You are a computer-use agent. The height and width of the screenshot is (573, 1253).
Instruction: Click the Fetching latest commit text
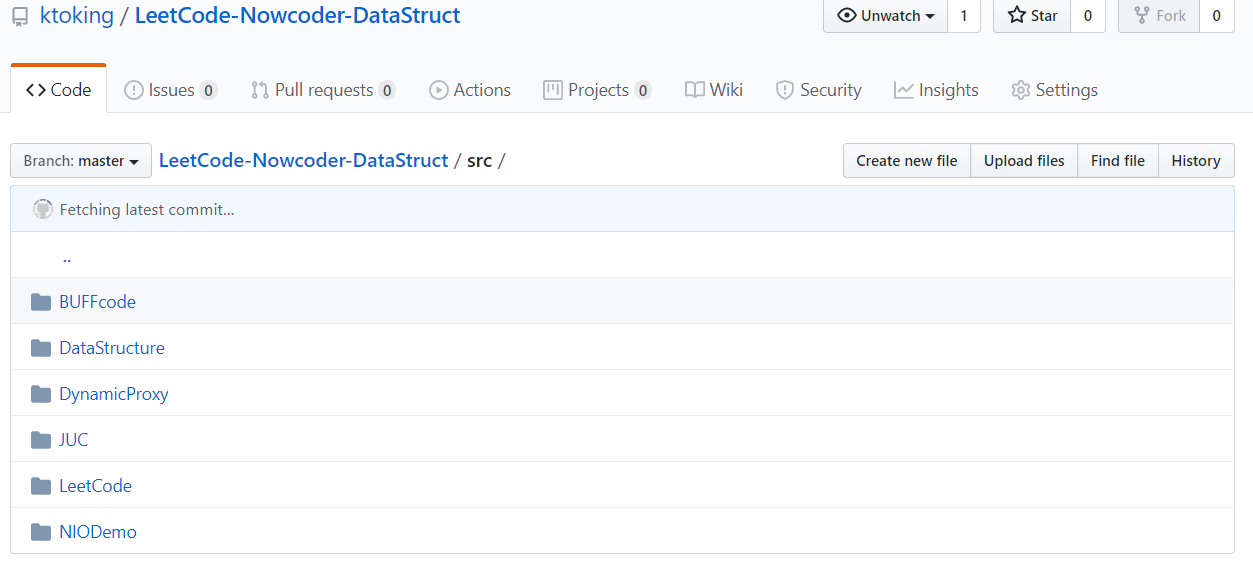(x=147, y=210)
